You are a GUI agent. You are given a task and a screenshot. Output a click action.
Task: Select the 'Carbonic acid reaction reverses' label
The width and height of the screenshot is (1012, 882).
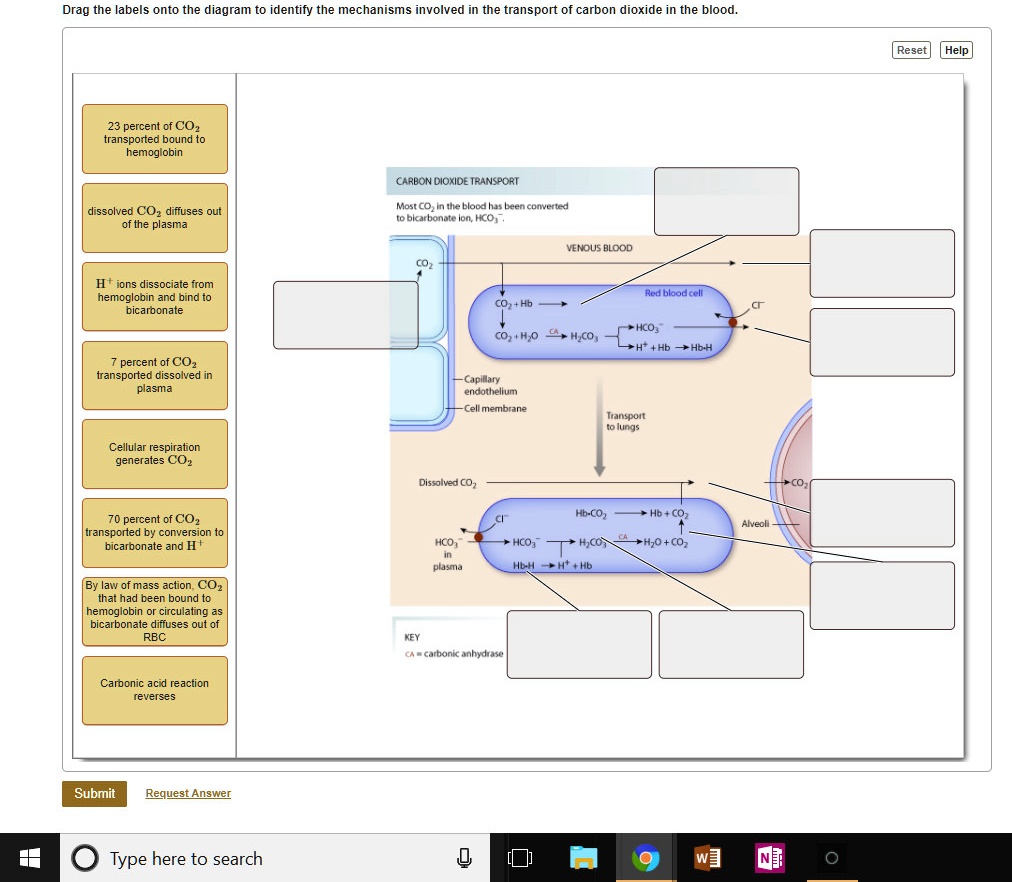pyautogui.click(x=154, y=690)
